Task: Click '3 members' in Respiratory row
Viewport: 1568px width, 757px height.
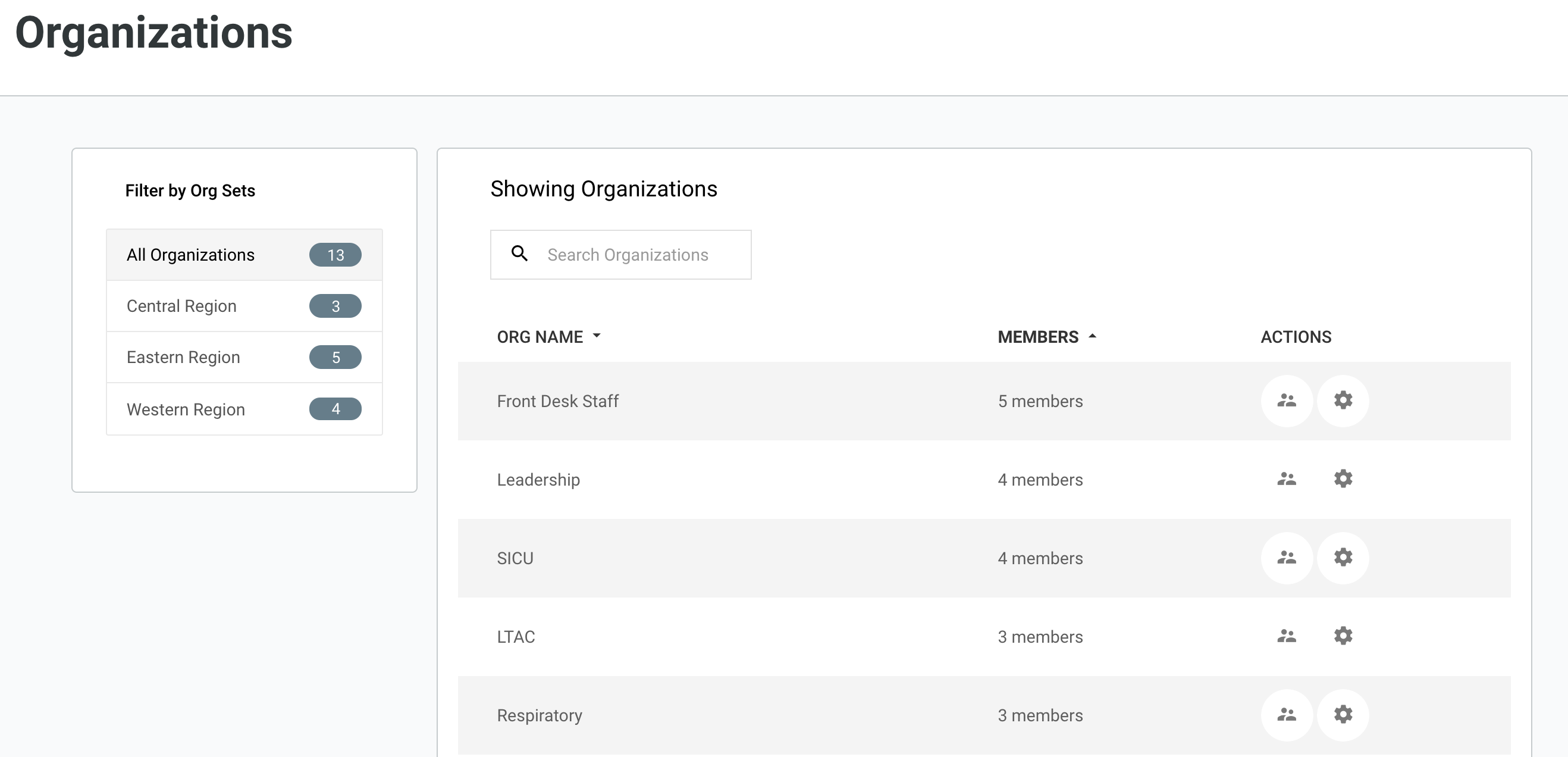Action: pyautogui.click(x=1040, y=715)
